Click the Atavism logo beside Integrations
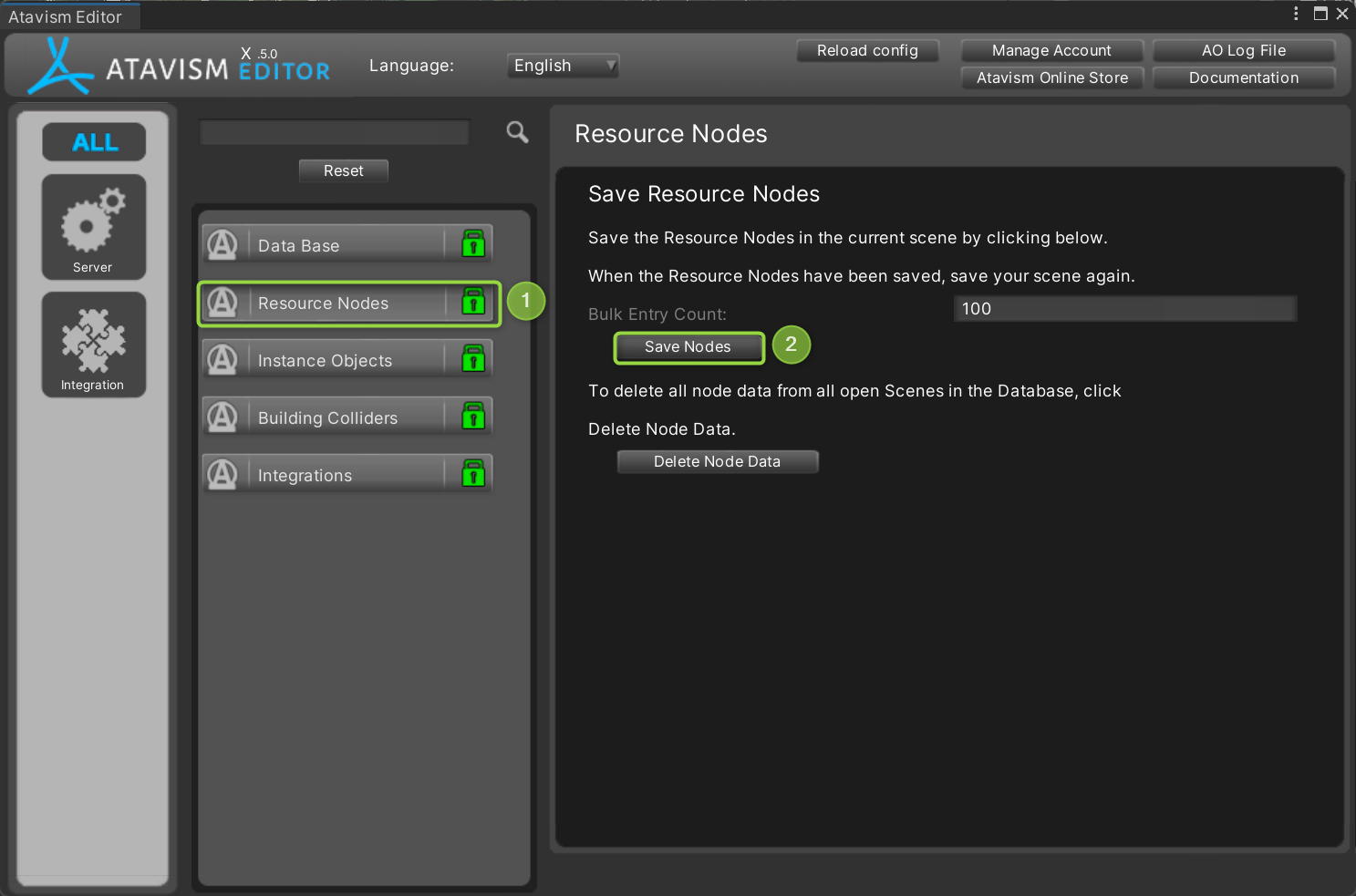 223,474
